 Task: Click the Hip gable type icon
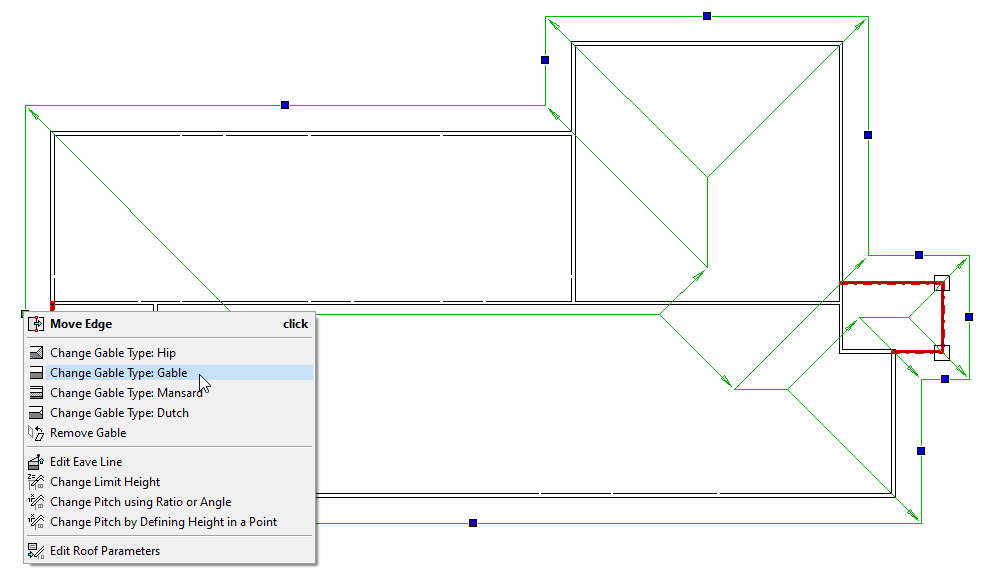(x=37, y=353)
